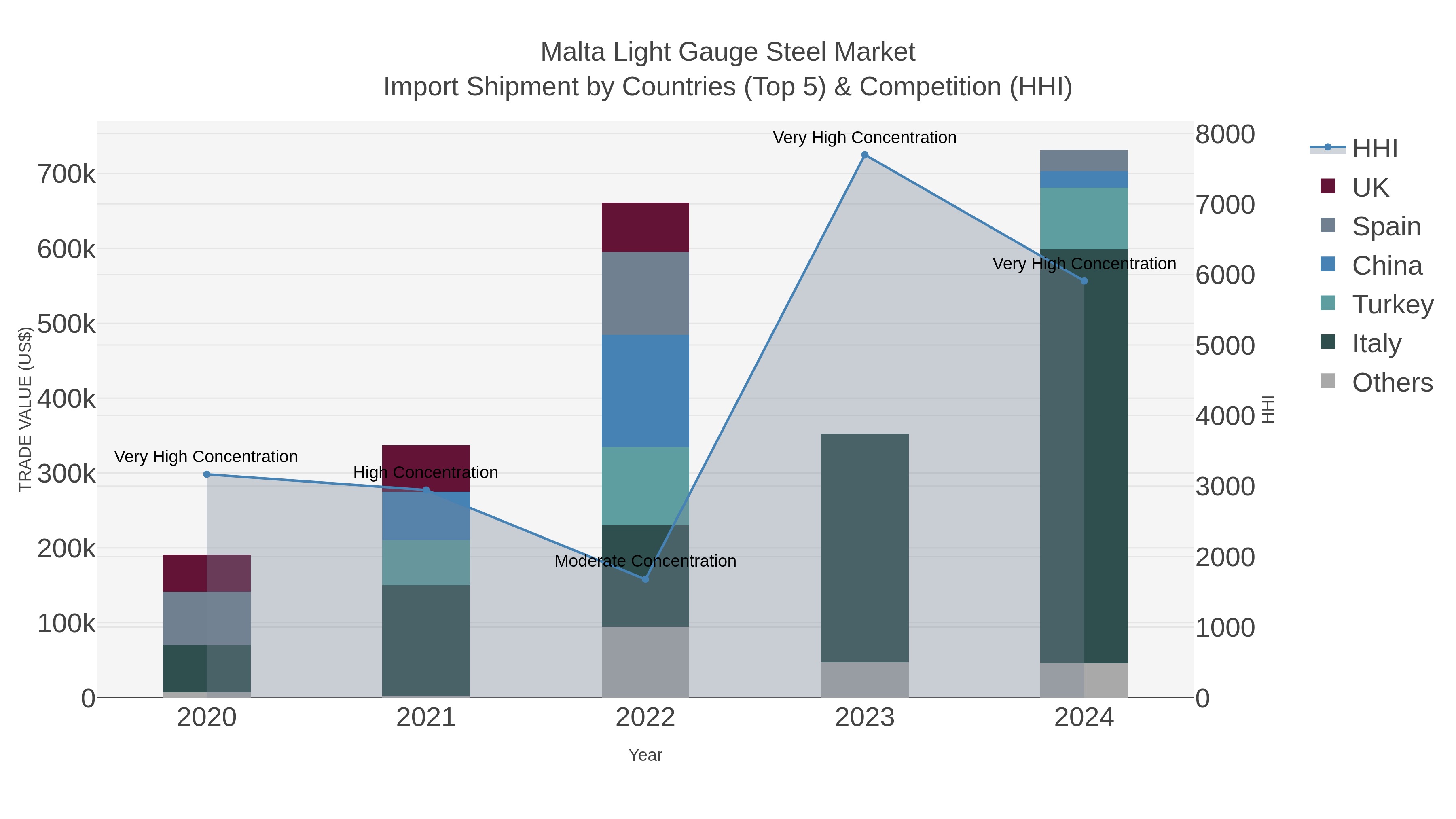Click the 2022 Turkey bar segment
The image size is (1456, 819).
coord(645,486)
